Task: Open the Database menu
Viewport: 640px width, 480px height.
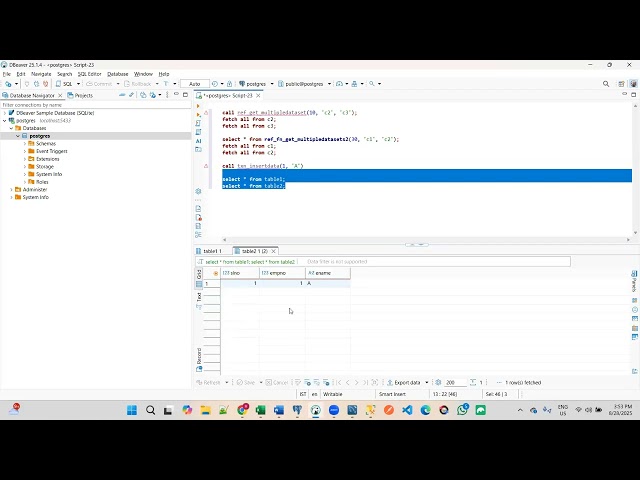Action: [x=118, y=74]
